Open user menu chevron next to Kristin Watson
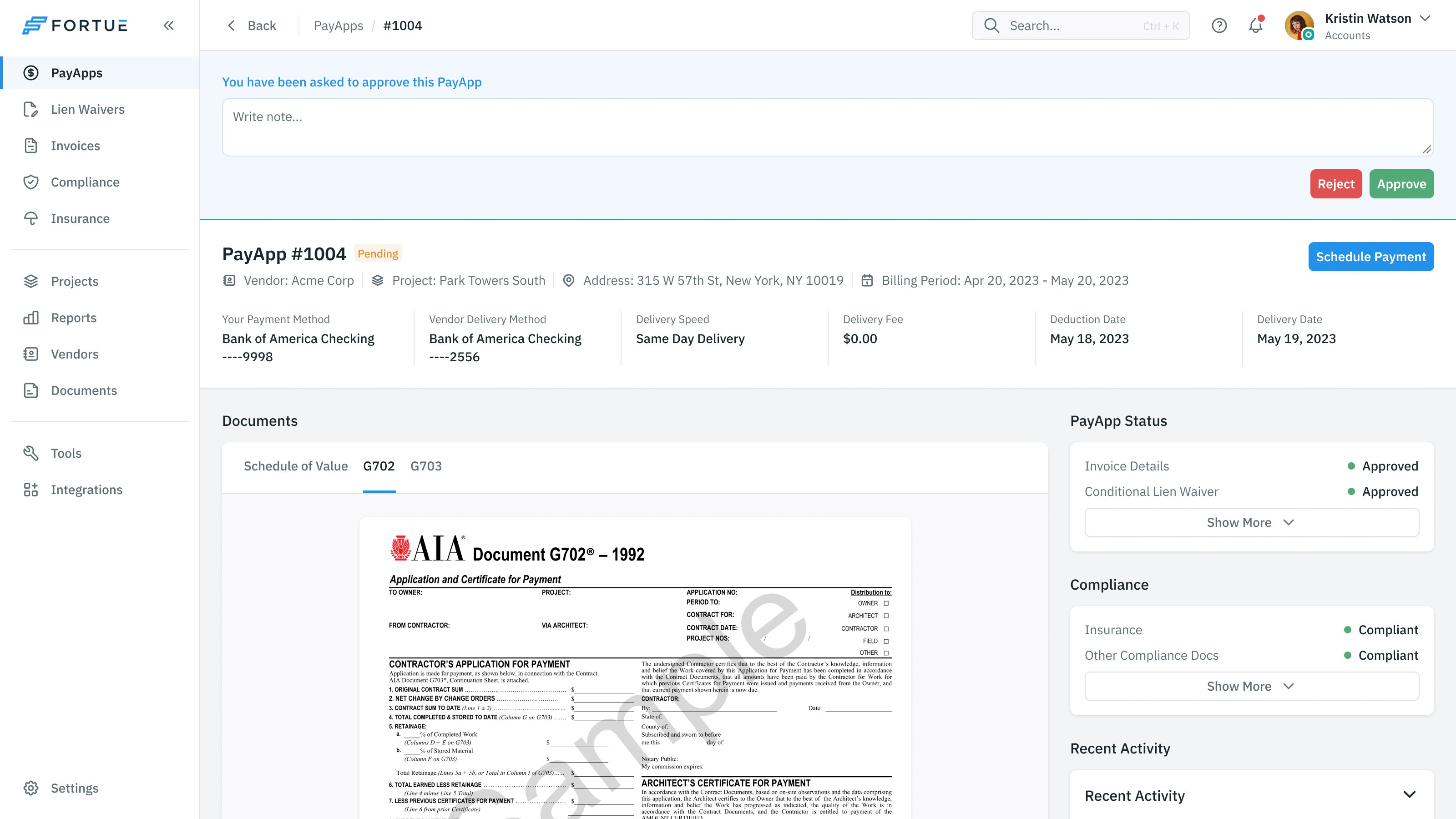 [1425, 19]
